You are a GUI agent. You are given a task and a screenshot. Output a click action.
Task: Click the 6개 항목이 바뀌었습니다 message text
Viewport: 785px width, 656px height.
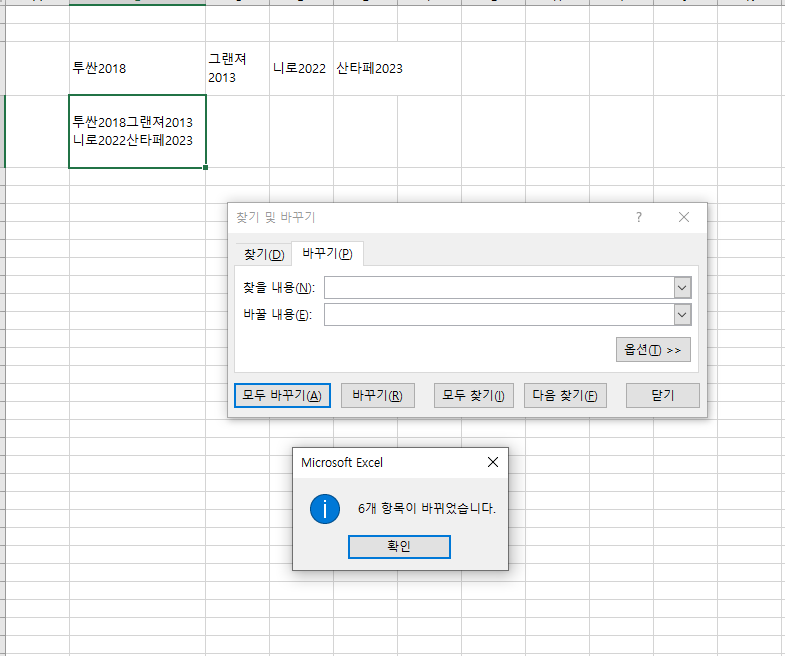[x=427, y=509]
